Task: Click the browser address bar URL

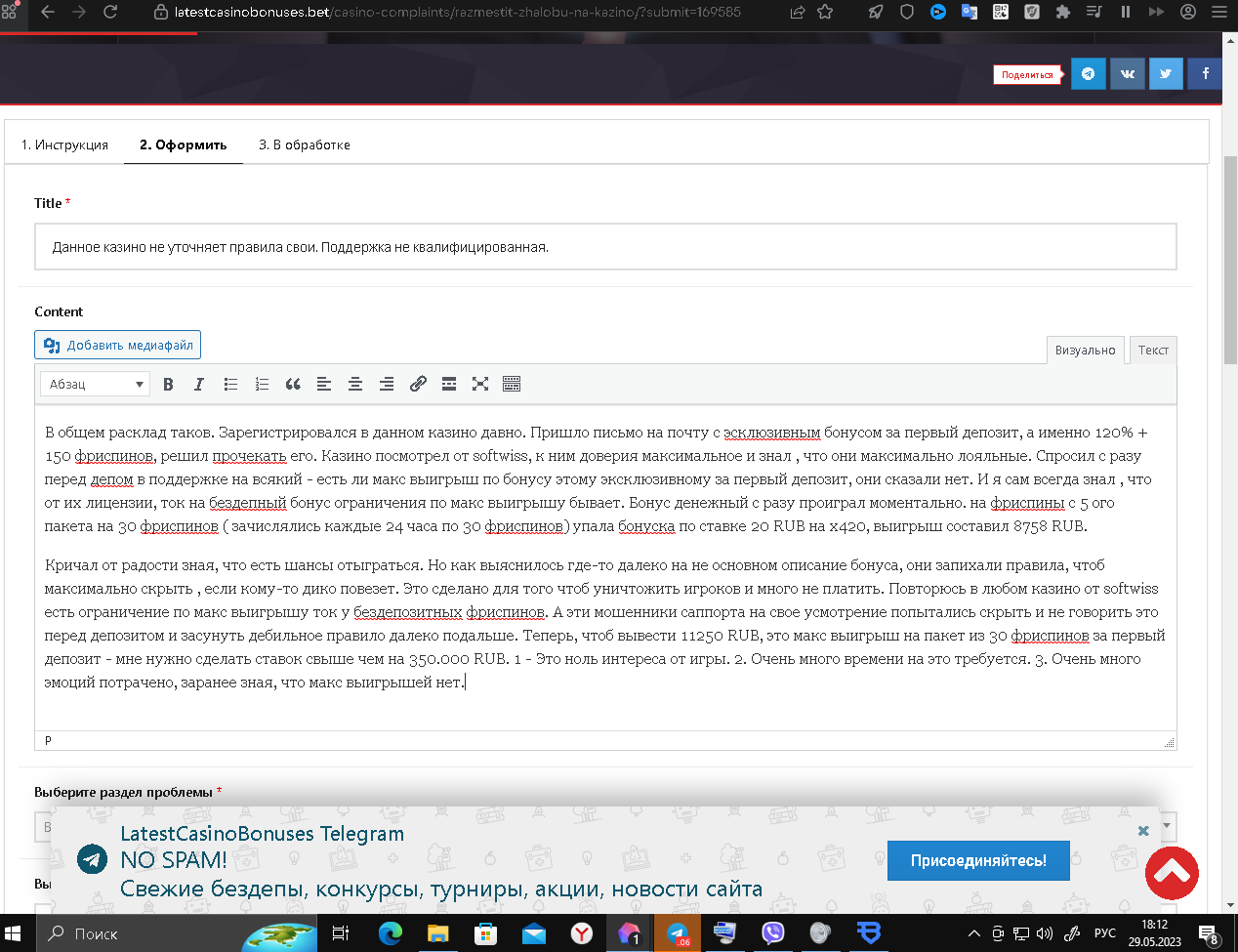Action: coord(457,12)
